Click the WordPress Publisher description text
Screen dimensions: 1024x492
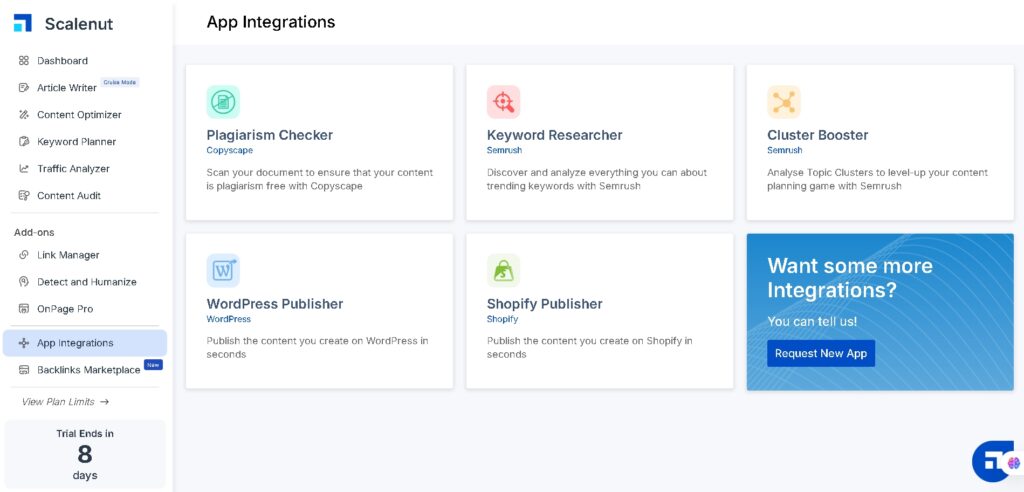[317, 348]
